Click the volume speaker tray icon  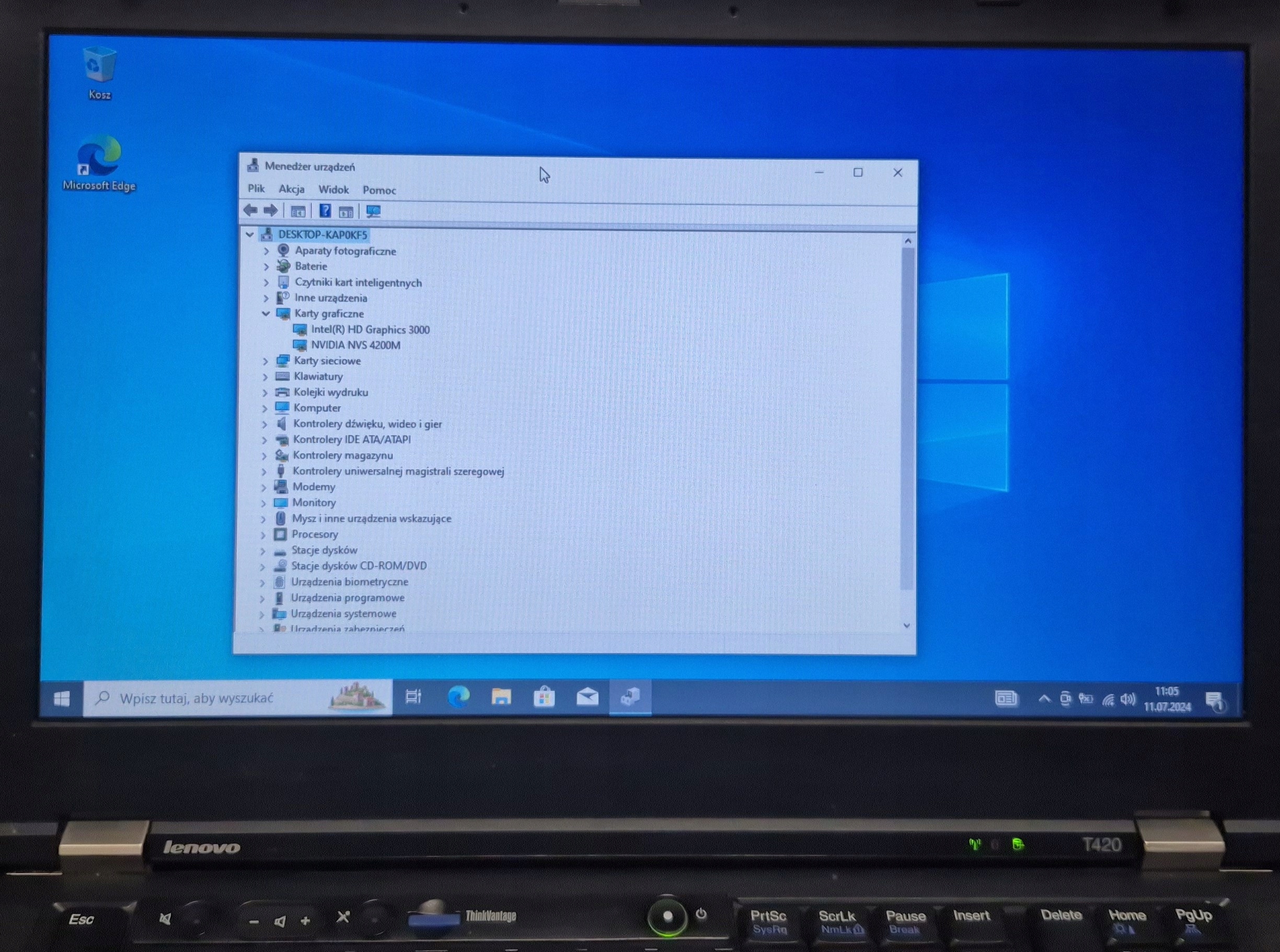[x=1127, y=700]
